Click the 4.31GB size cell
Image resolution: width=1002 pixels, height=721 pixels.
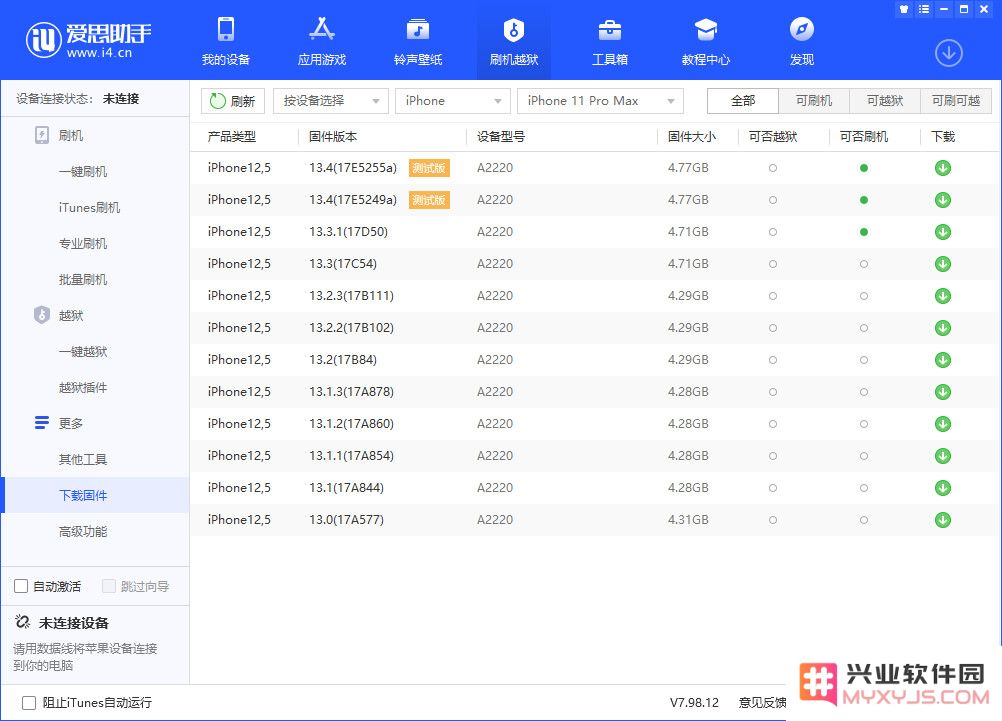point(688,520)
